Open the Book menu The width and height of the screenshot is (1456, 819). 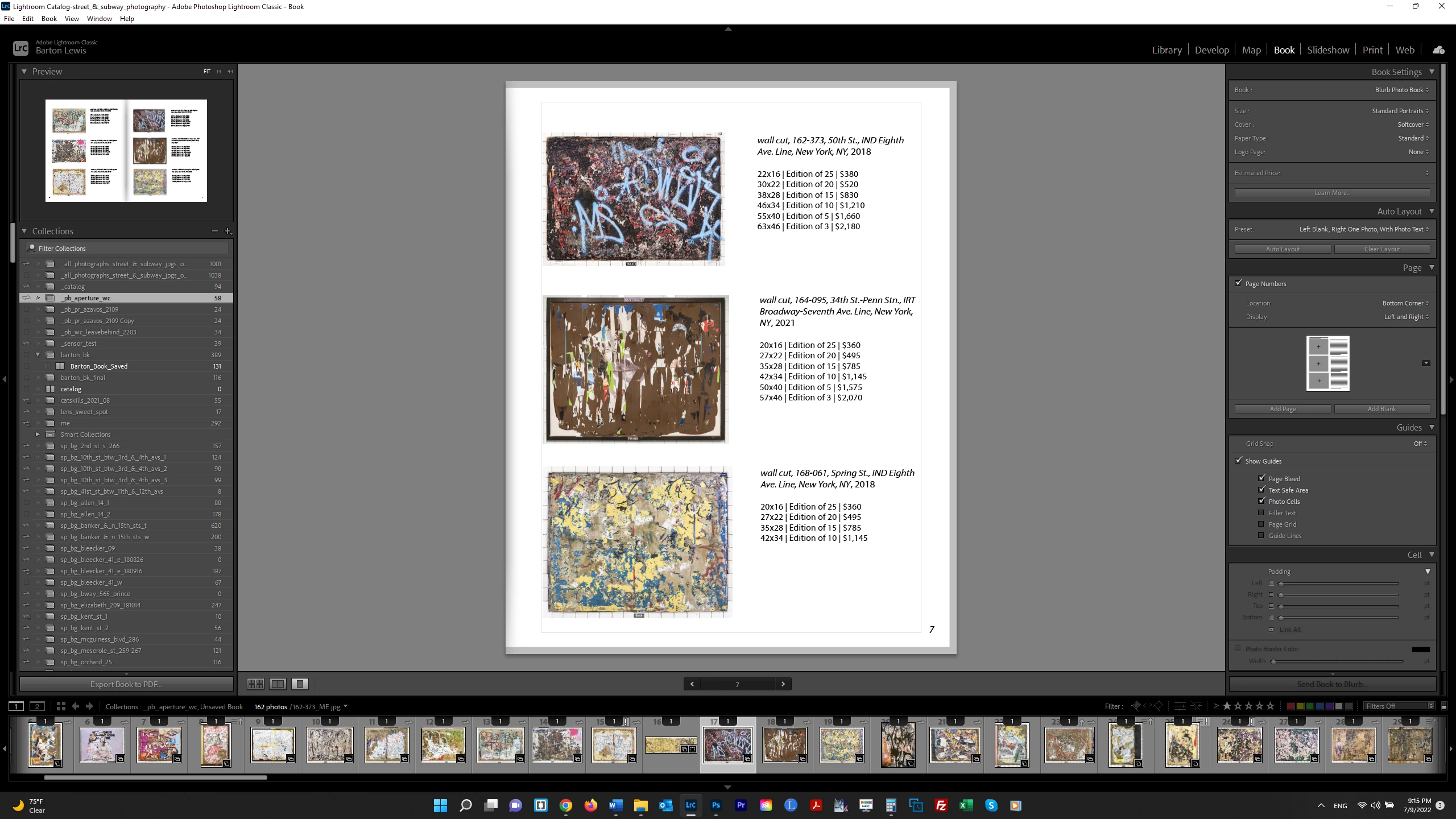coord(49,19)
